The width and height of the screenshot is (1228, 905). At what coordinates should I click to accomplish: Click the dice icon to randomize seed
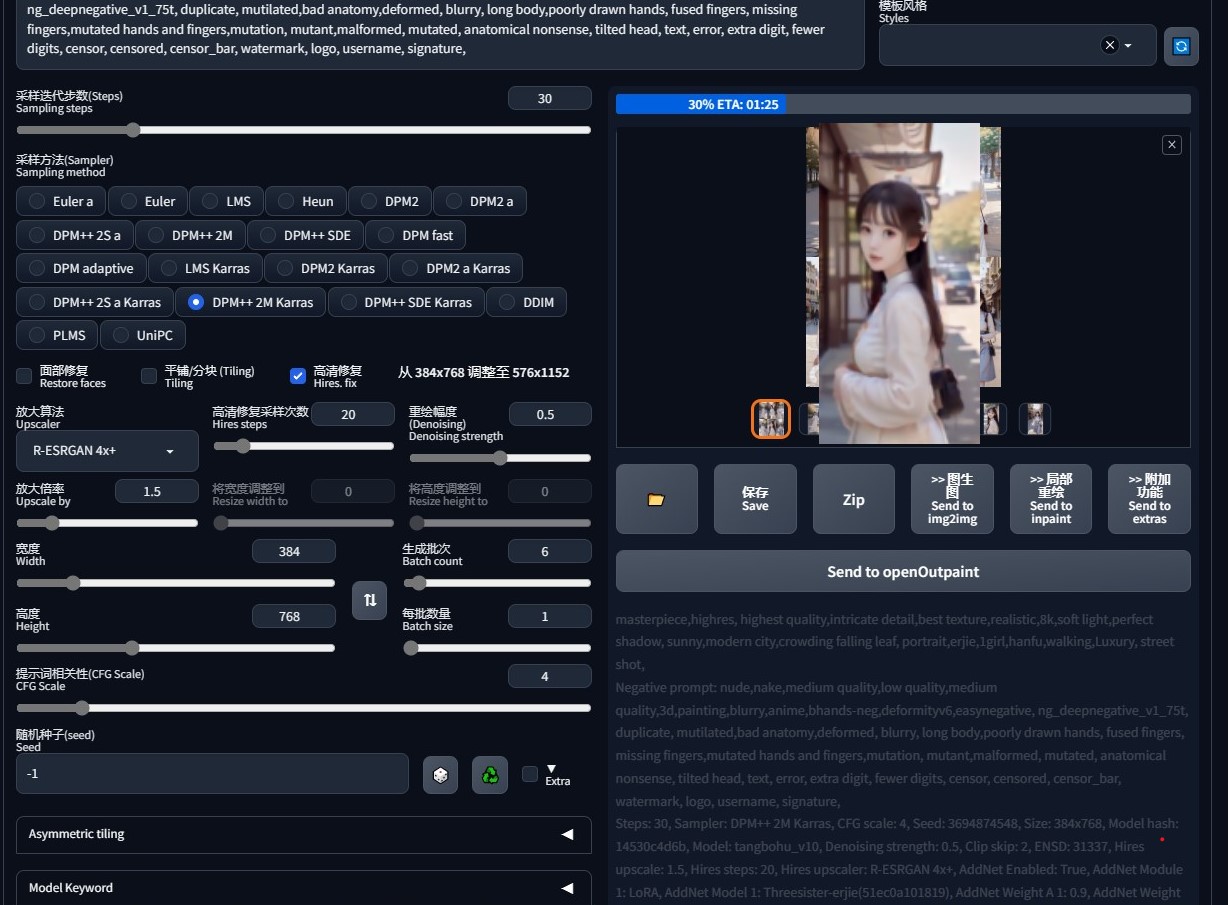440,774
